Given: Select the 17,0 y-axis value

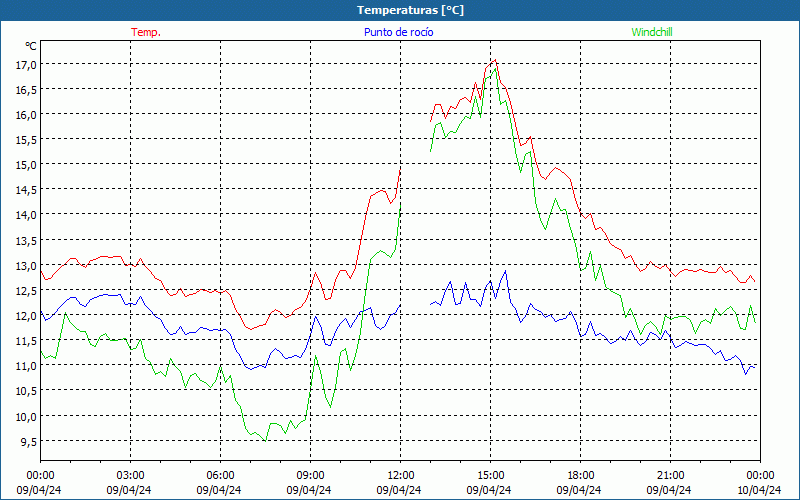Looking at the screenshot, I should pos(25,64).
